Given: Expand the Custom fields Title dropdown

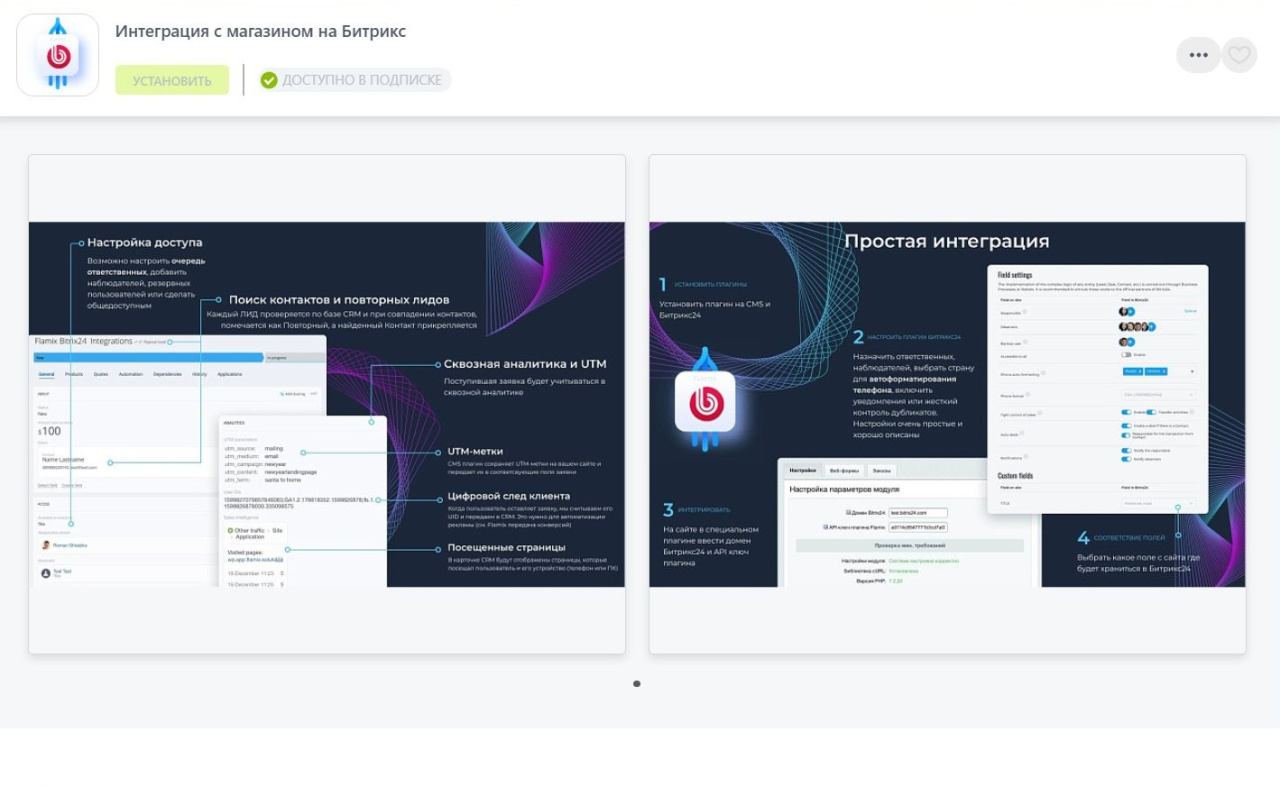Looking at the screenshot, I should (1158, 503).
